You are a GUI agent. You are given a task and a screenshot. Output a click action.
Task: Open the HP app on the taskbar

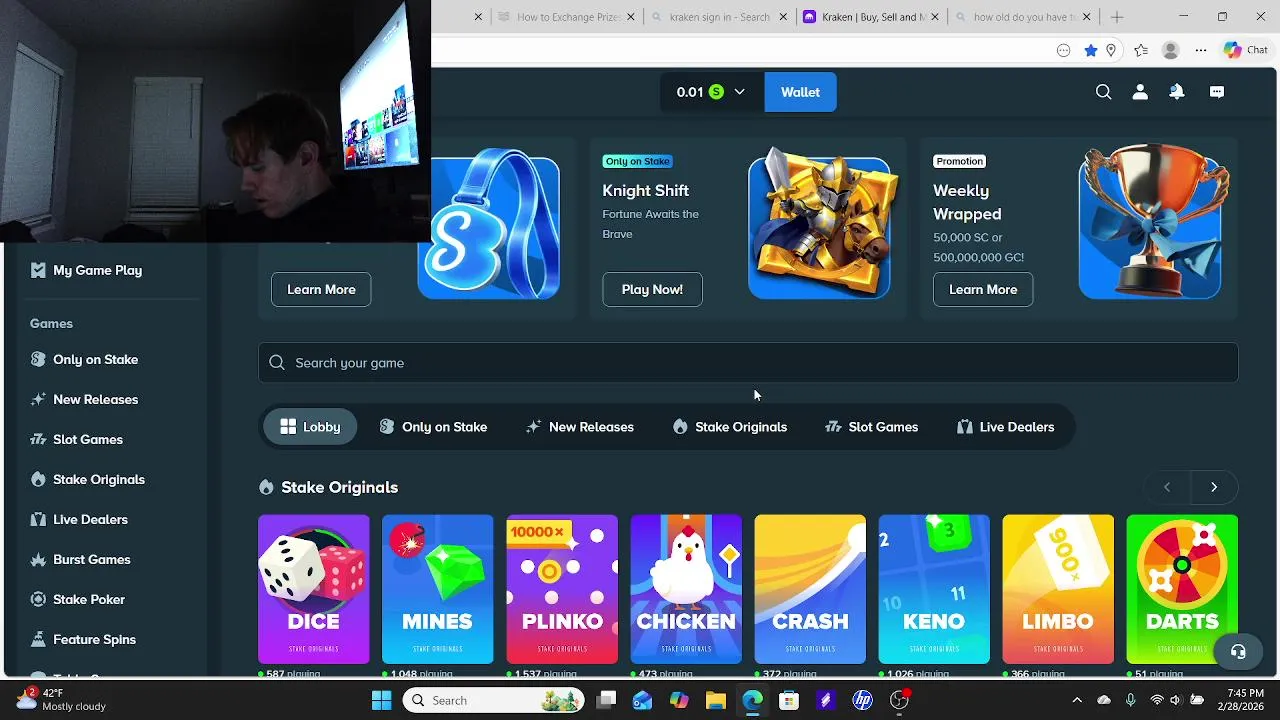coord(862,700)
